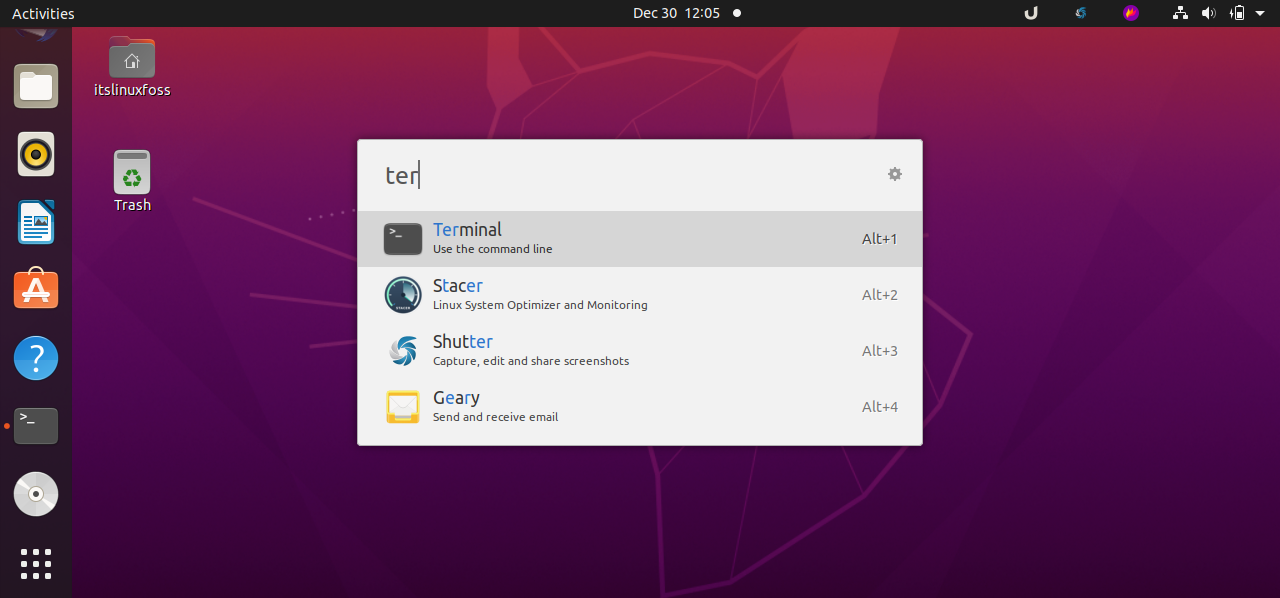
Task: Open LibreOffice Writer from the dock
Action: click(x=36, y=222)
